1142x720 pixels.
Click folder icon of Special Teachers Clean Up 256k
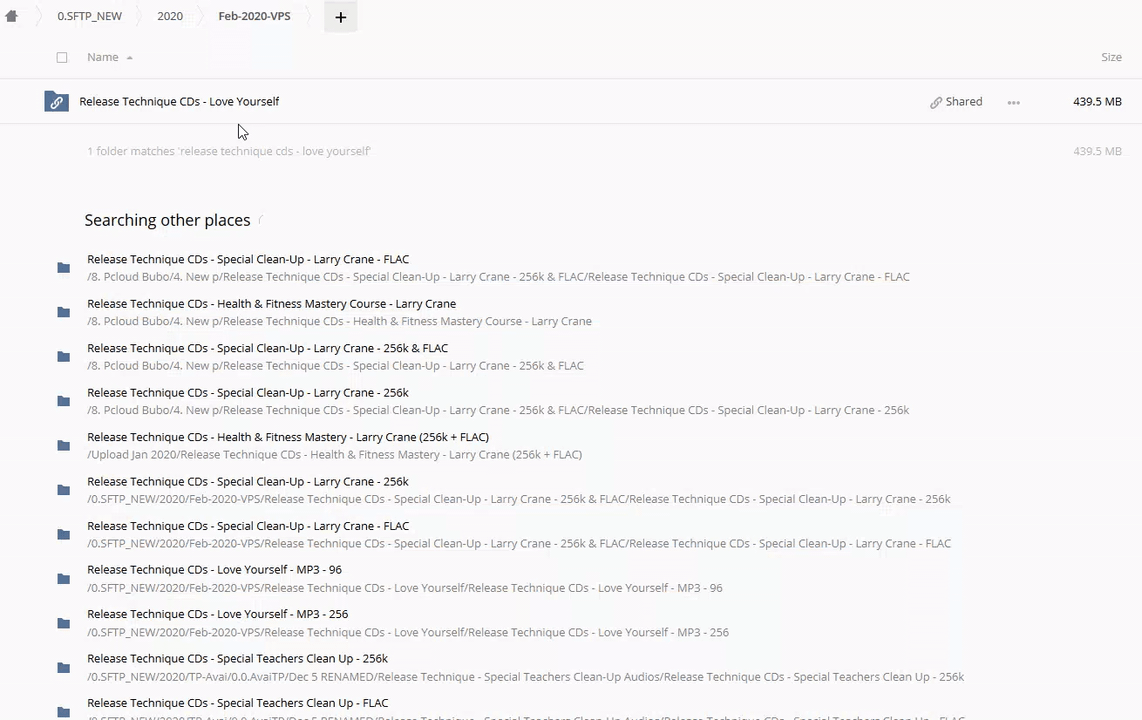(63, 668)
